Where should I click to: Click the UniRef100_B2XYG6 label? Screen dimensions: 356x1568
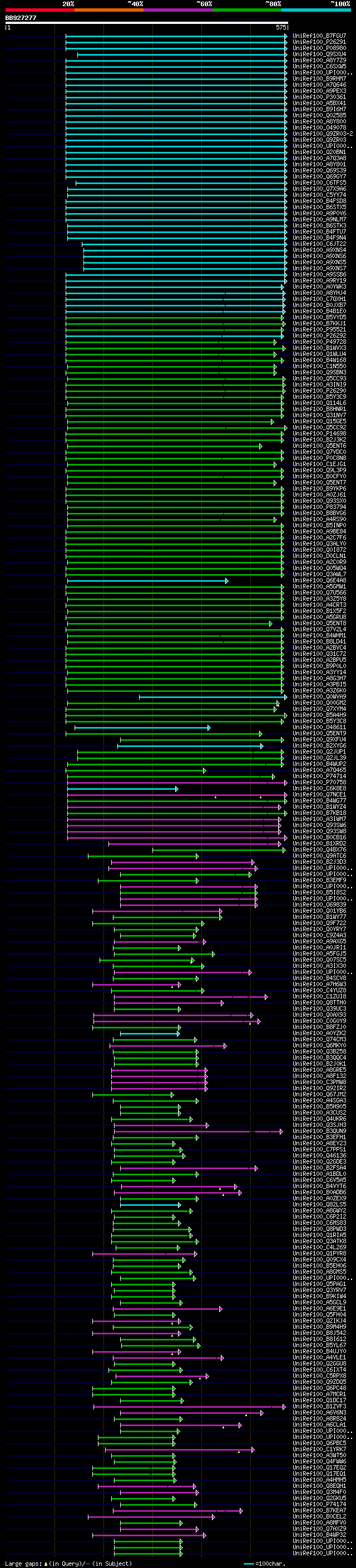[x=319, y=745]
